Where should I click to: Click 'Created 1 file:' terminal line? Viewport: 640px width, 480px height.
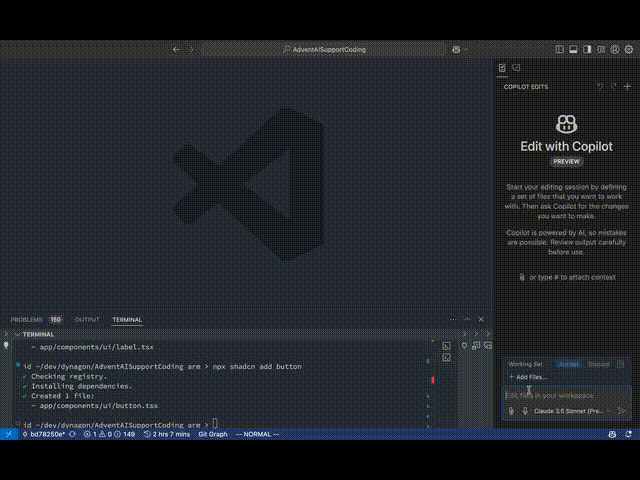[62, 396]
